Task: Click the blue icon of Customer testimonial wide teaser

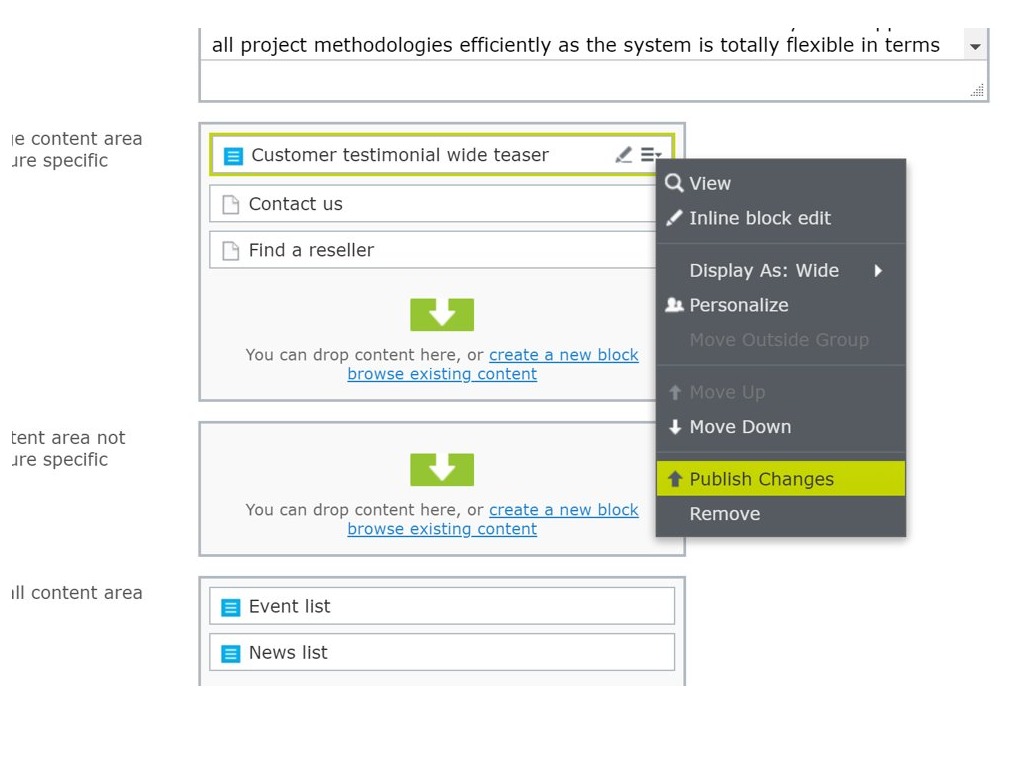Action: click(x=233, y=156)
